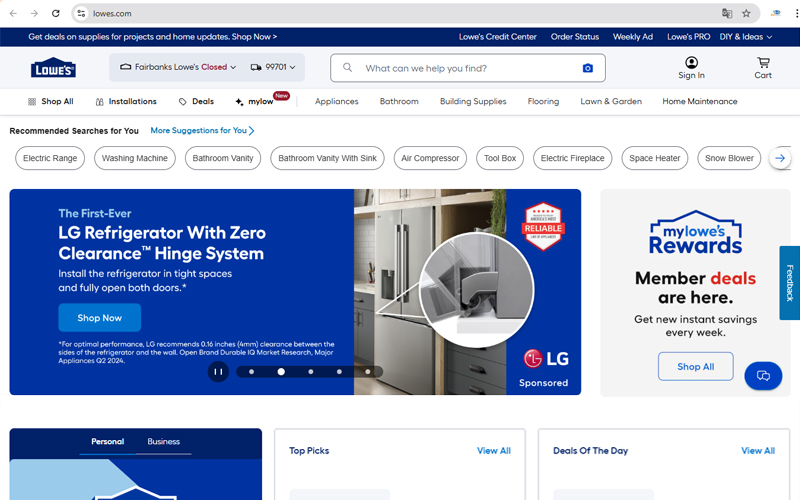Open the Flooring category
Image resolution: width=800 pixels, height=500 pixels.
point(543,102)
